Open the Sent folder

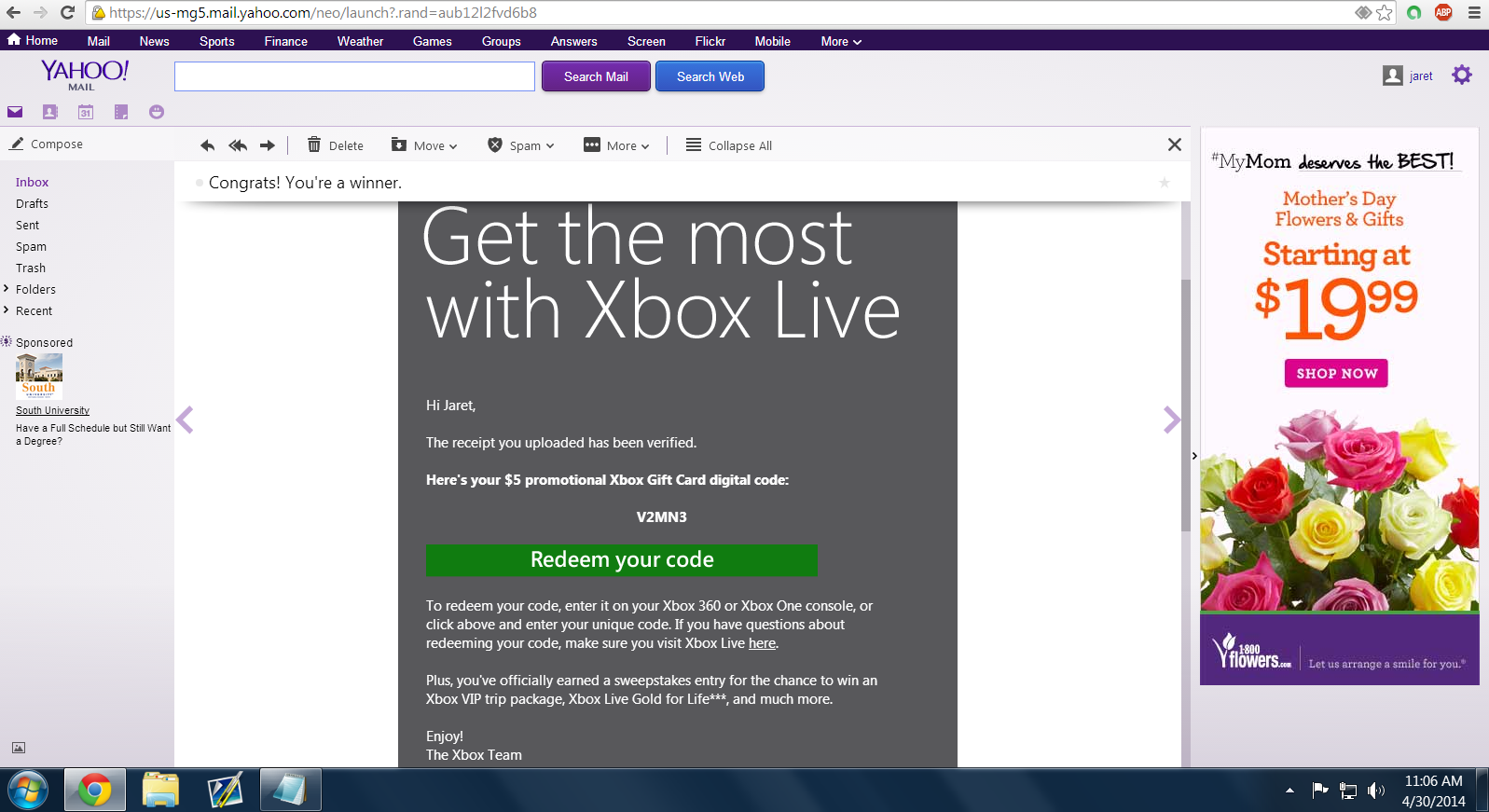click(x=27, y=225)
